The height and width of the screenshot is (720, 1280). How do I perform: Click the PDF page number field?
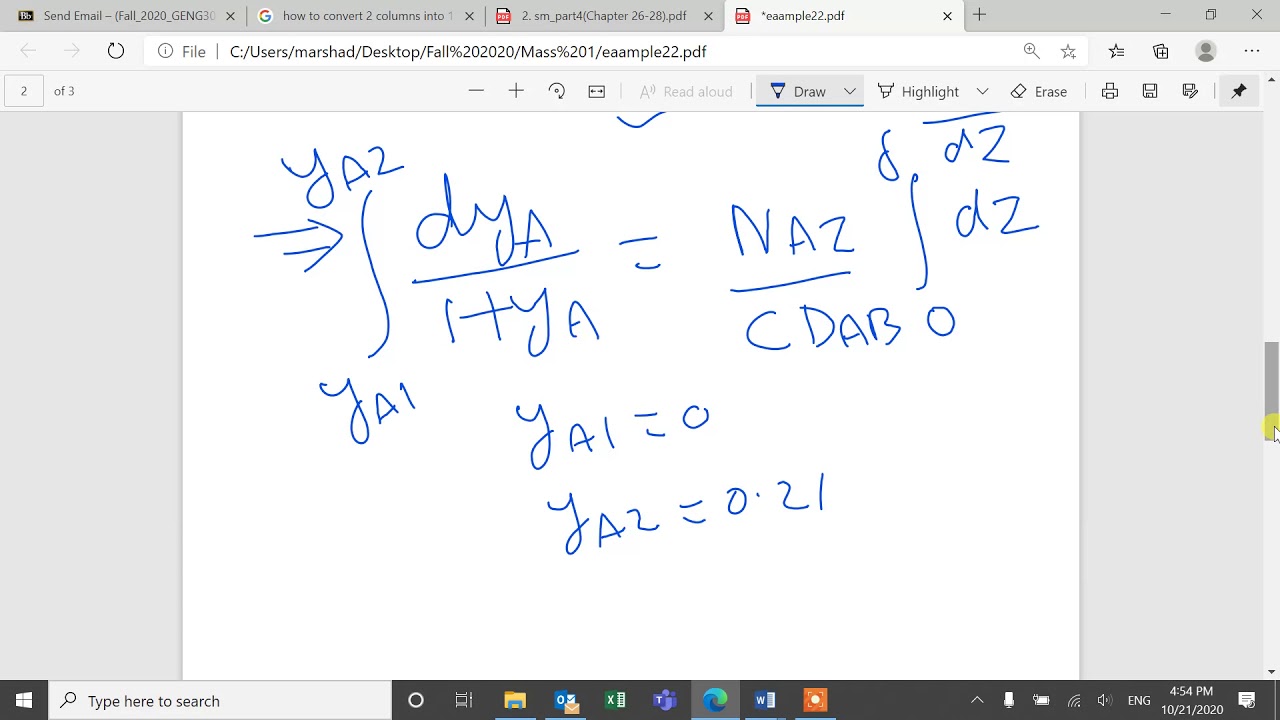point(24,91)
